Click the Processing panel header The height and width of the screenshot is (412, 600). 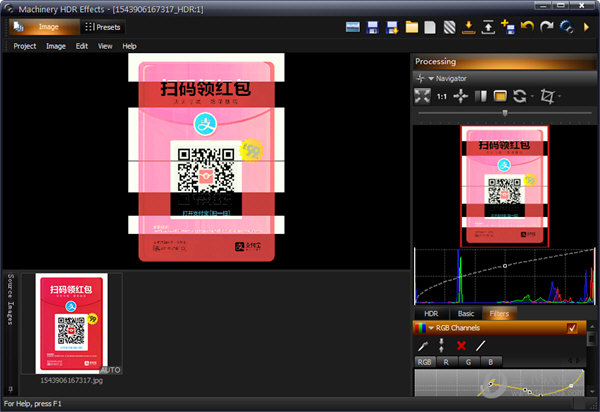[x=505, y=62]
